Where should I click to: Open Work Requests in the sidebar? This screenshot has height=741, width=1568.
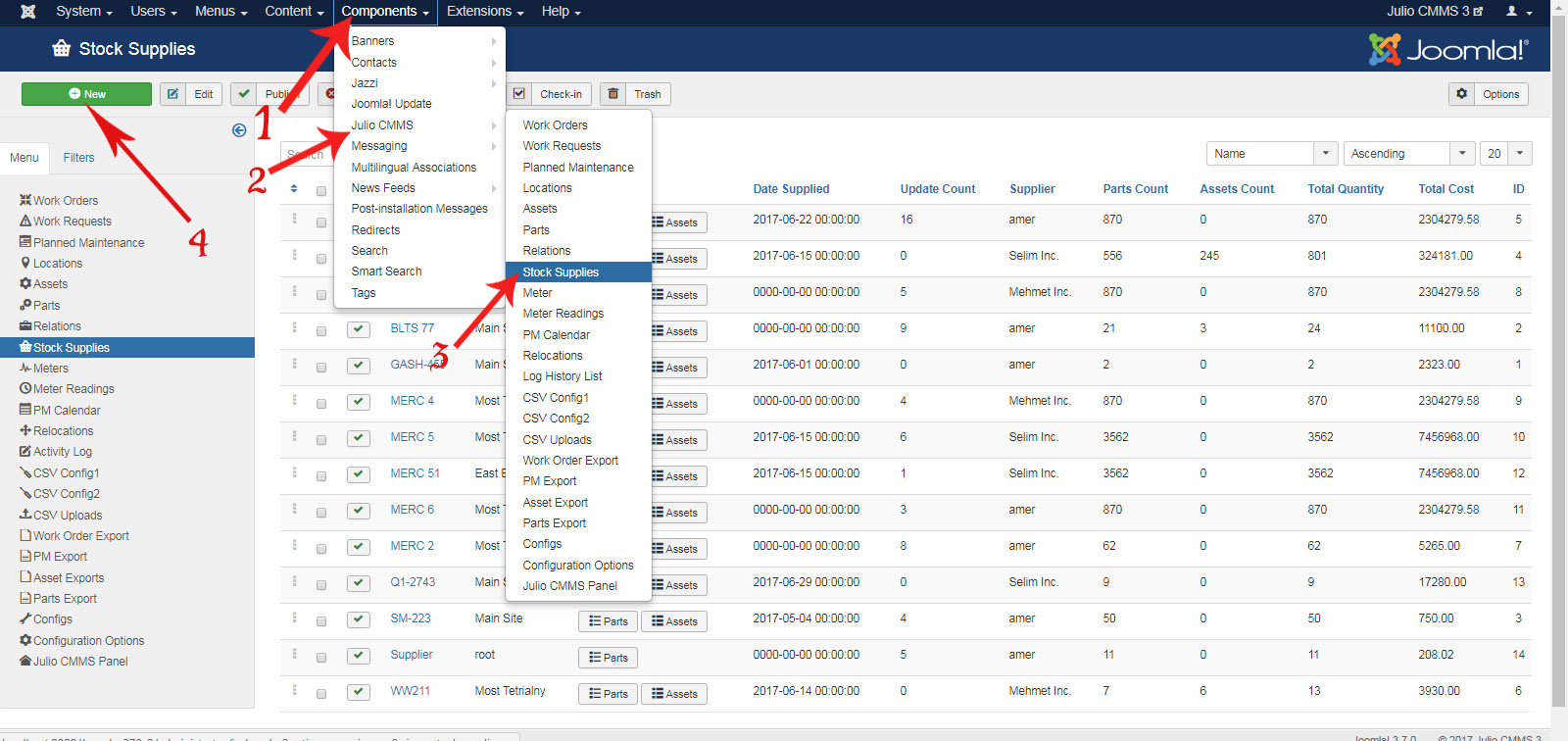coord(66,222)
